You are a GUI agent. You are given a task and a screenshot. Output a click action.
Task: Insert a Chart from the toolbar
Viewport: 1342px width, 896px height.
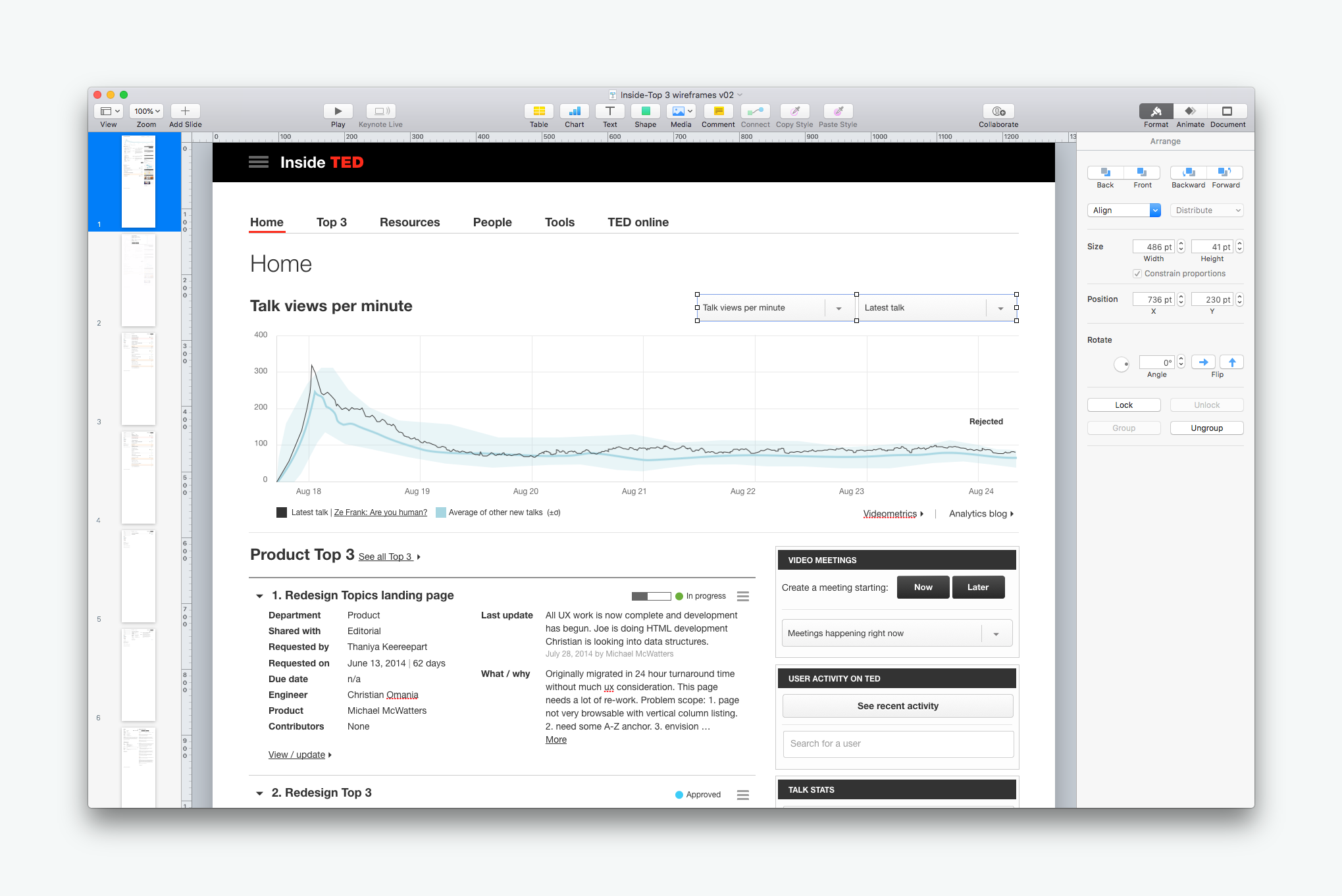coord(575,111)
